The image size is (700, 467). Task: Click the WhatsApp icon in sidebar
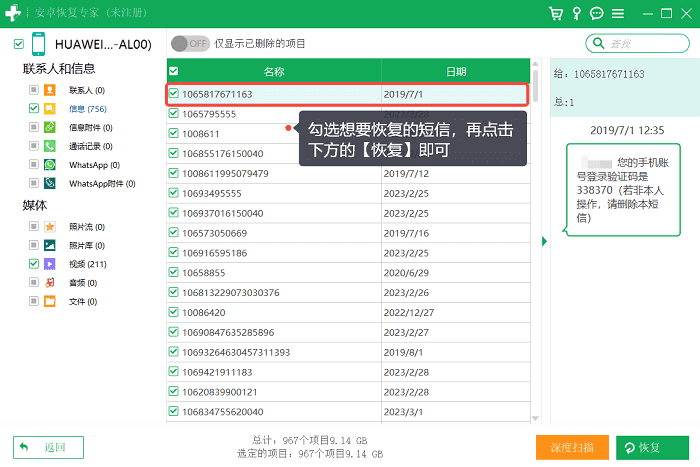[50, 165]
